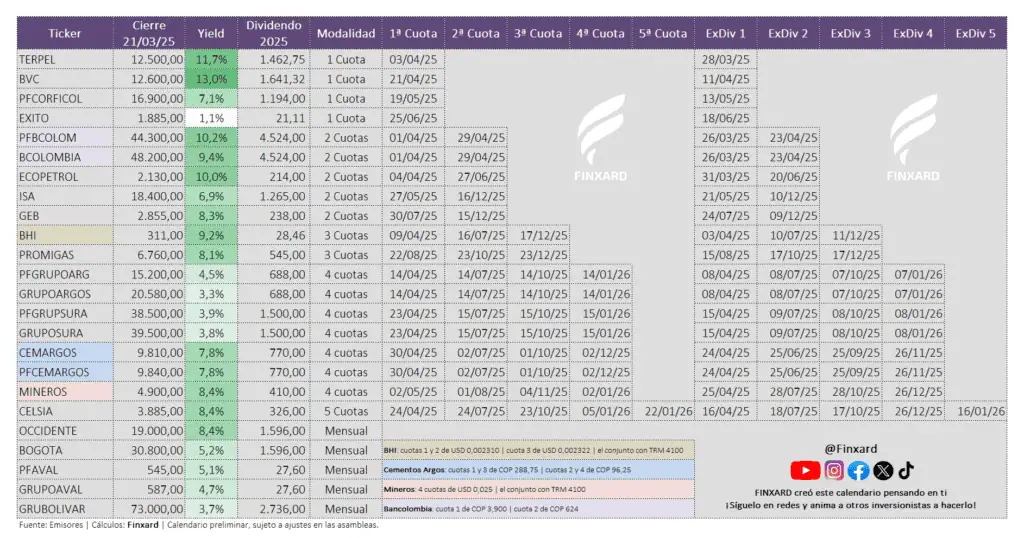The width and height of the screenshot is (1024, 538).
Task: Click the TikTok icon
Action: (x=906, y=470)
